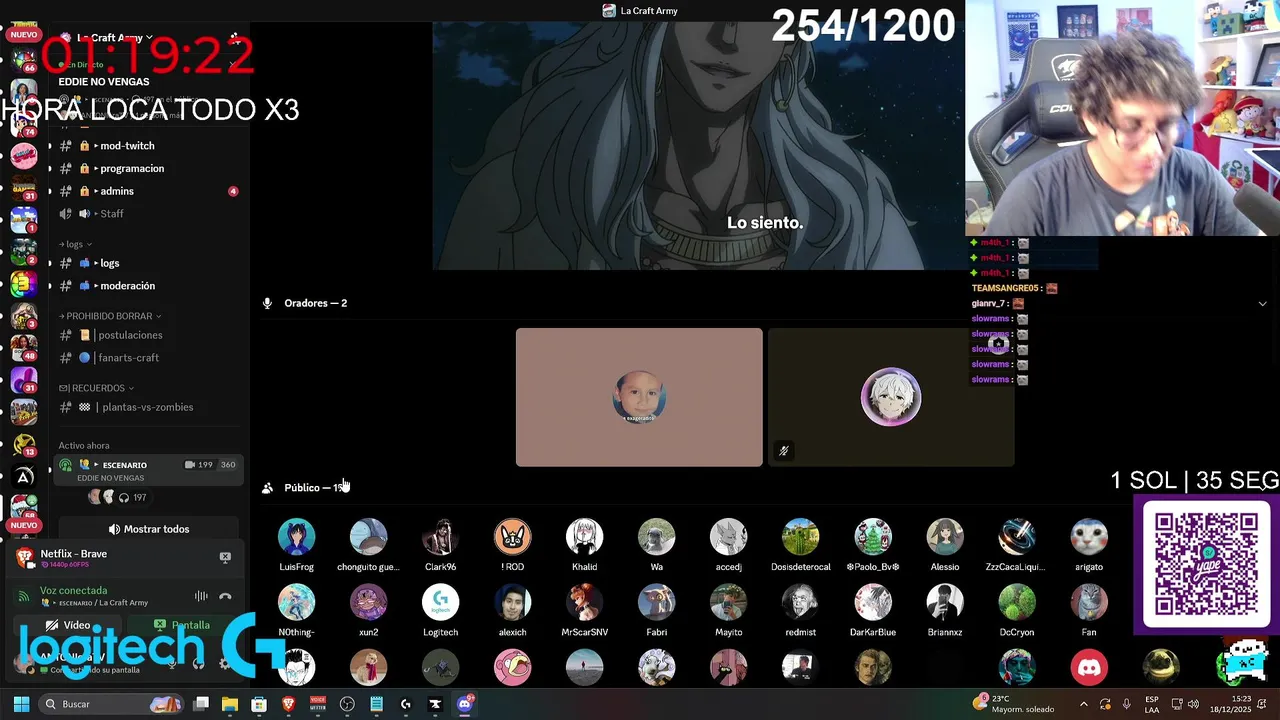Collapse the RECUERDOS category

click(97, 388)
